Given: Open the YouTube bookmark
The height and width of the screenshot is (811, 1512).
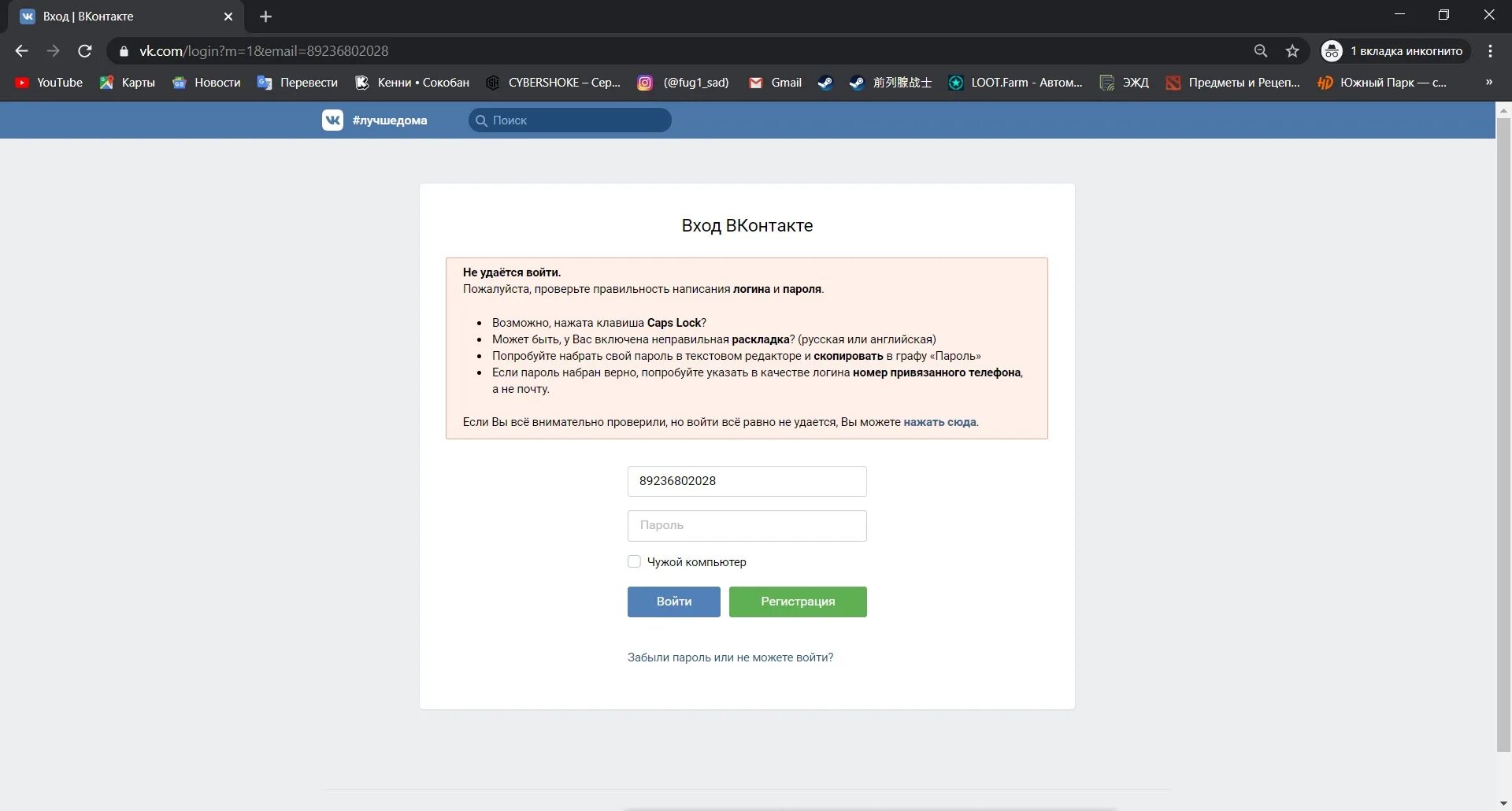Looking at the screenshot, I should coord(49,83).
